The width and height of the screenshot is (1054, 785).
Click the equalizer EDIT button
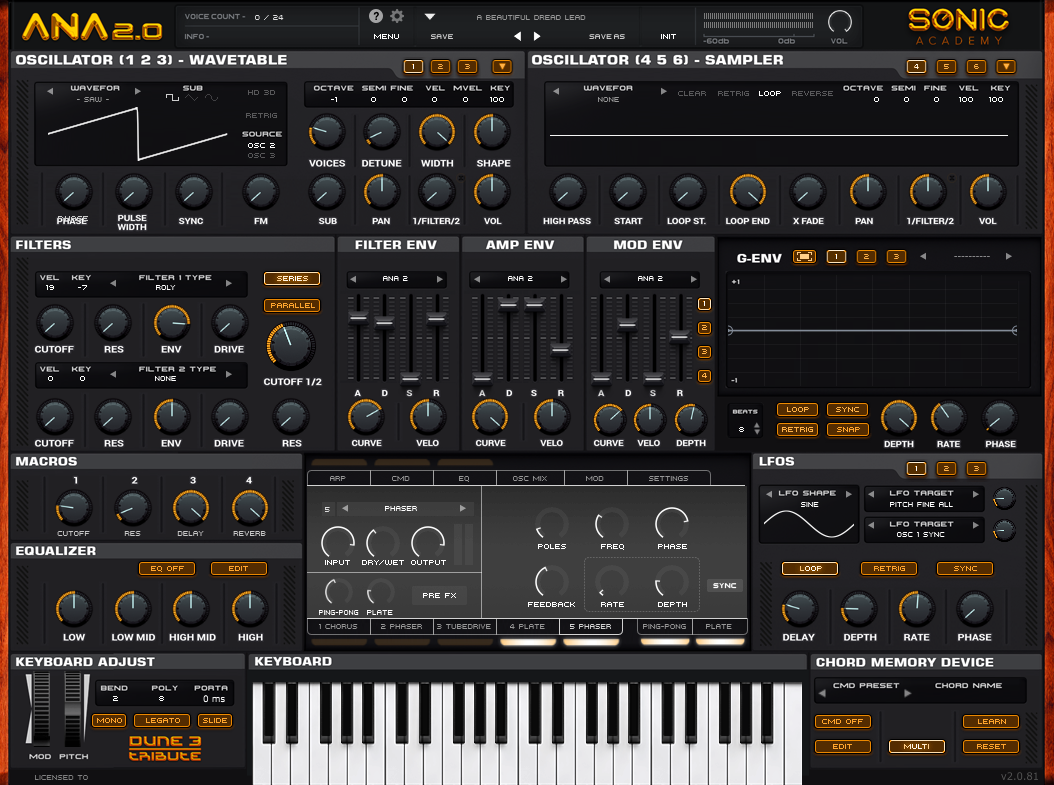pyautogui.click(x=239, y=569)
